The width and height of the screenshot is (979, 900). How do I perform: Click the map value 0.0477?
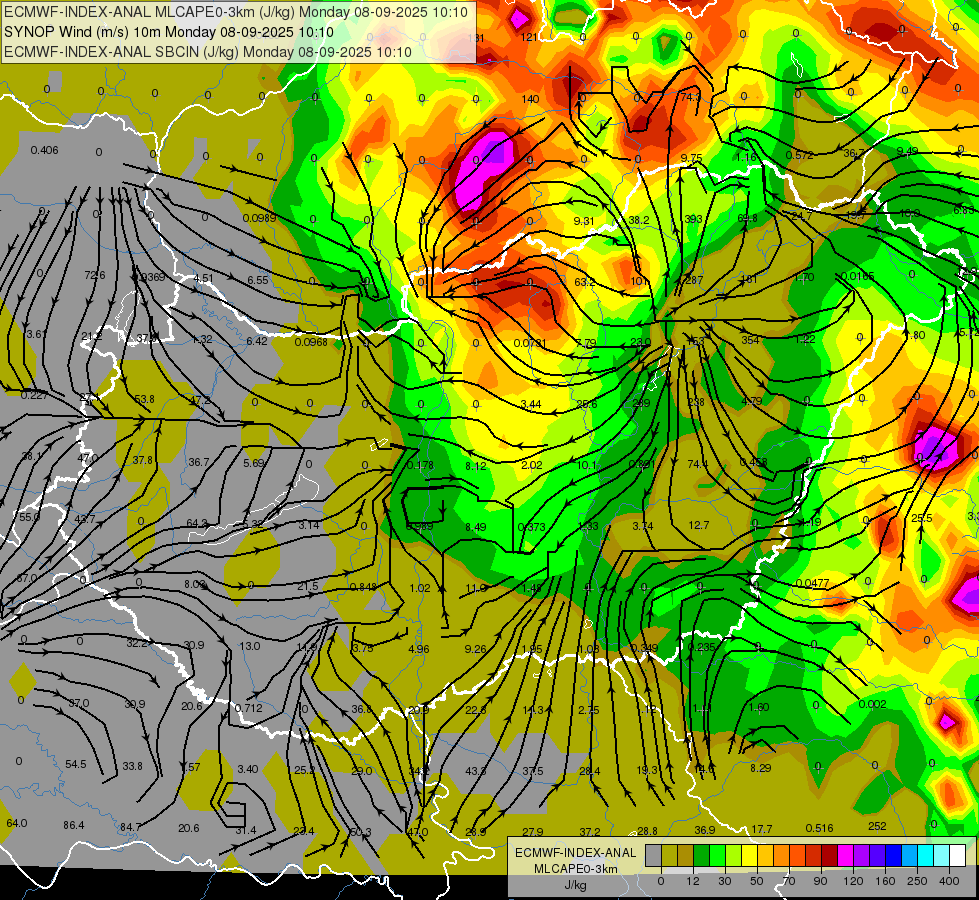tap(812, 583)
